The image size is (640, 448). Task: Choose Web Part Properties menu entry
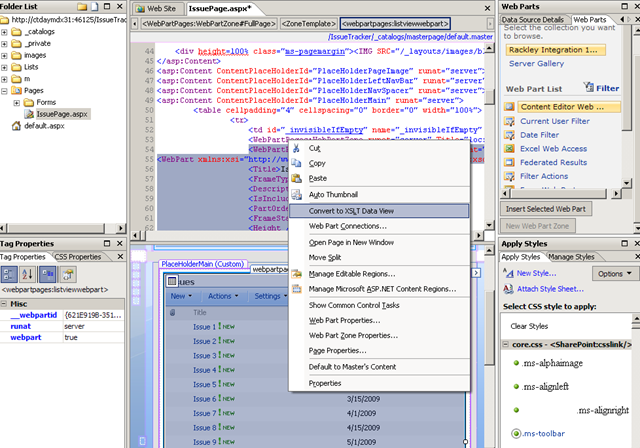[x=379, y=320]
